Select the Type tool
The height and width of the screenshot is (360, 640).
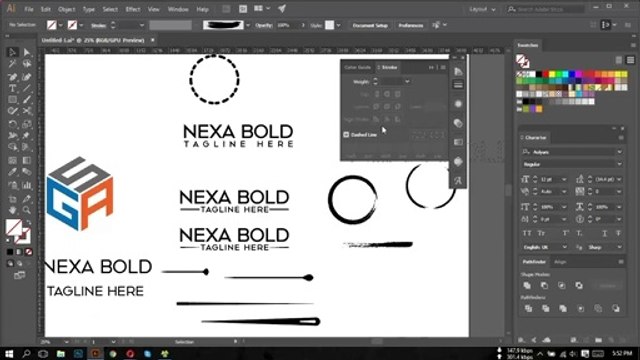[12, 88]
